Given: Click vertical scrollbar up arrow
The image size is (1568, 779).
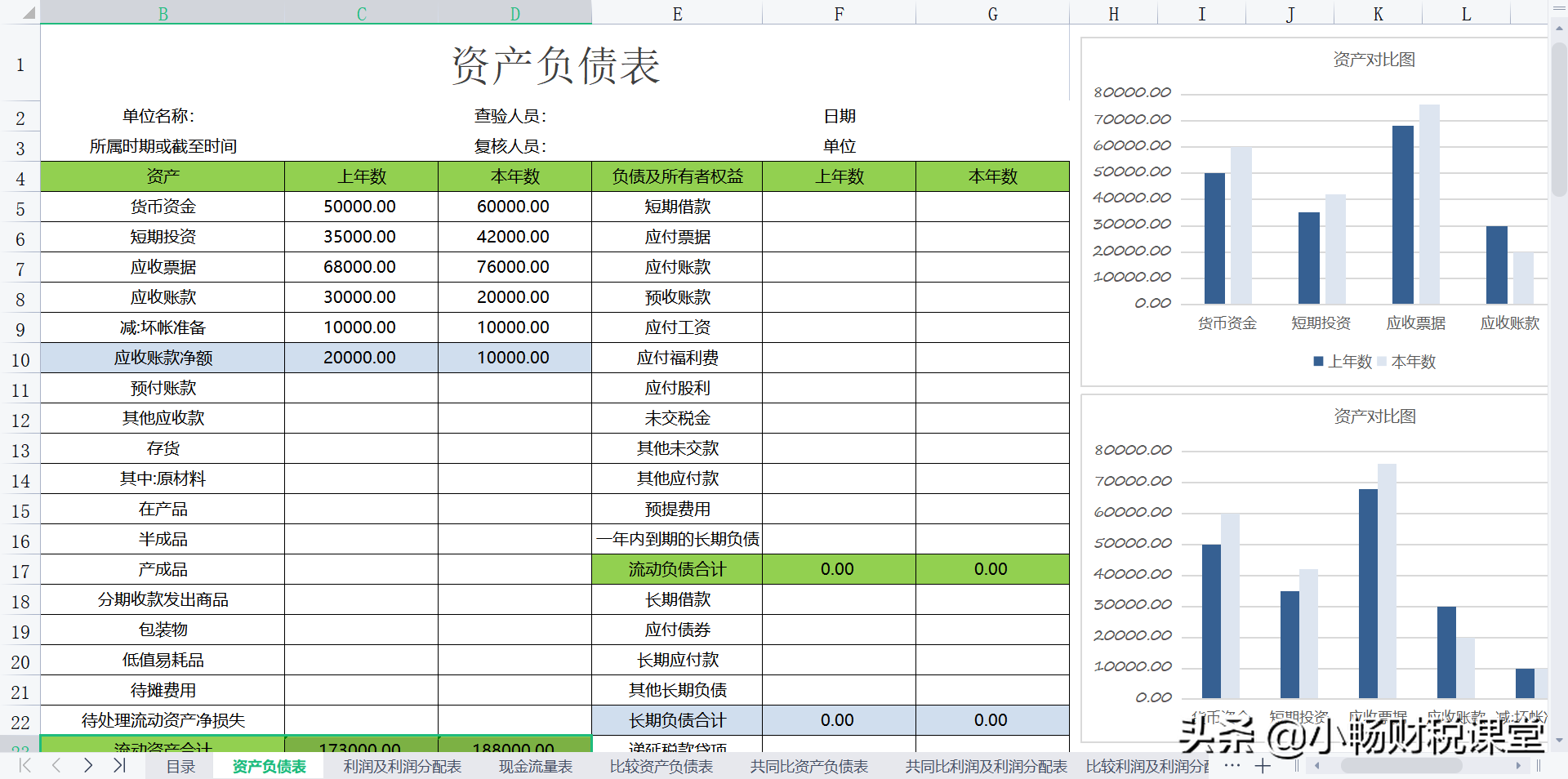Looking at the screenshot, I should tap(1559, 29).
